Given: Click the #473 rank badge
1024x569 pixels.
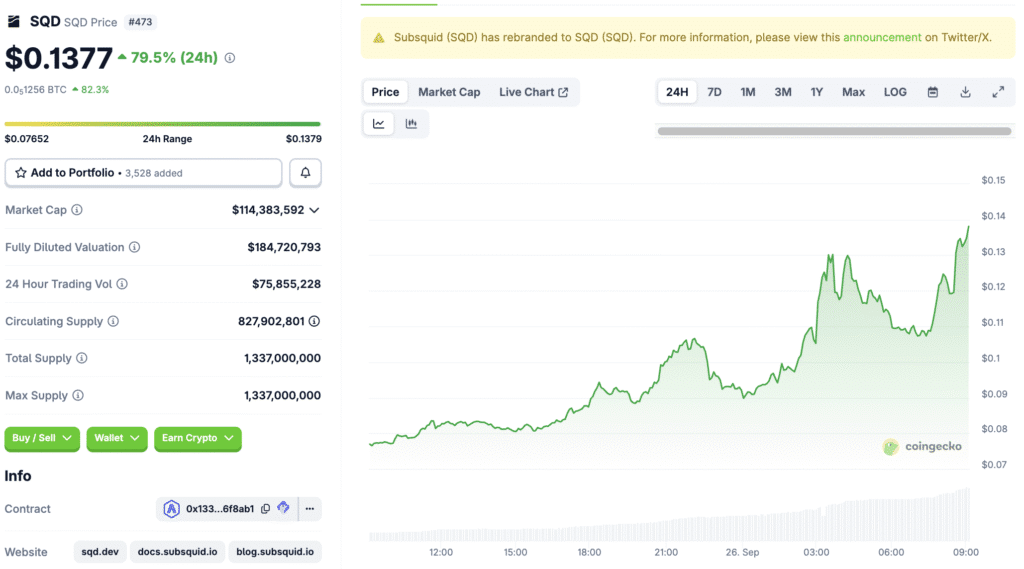Looking at the screenshot, I should click(140, 22).
